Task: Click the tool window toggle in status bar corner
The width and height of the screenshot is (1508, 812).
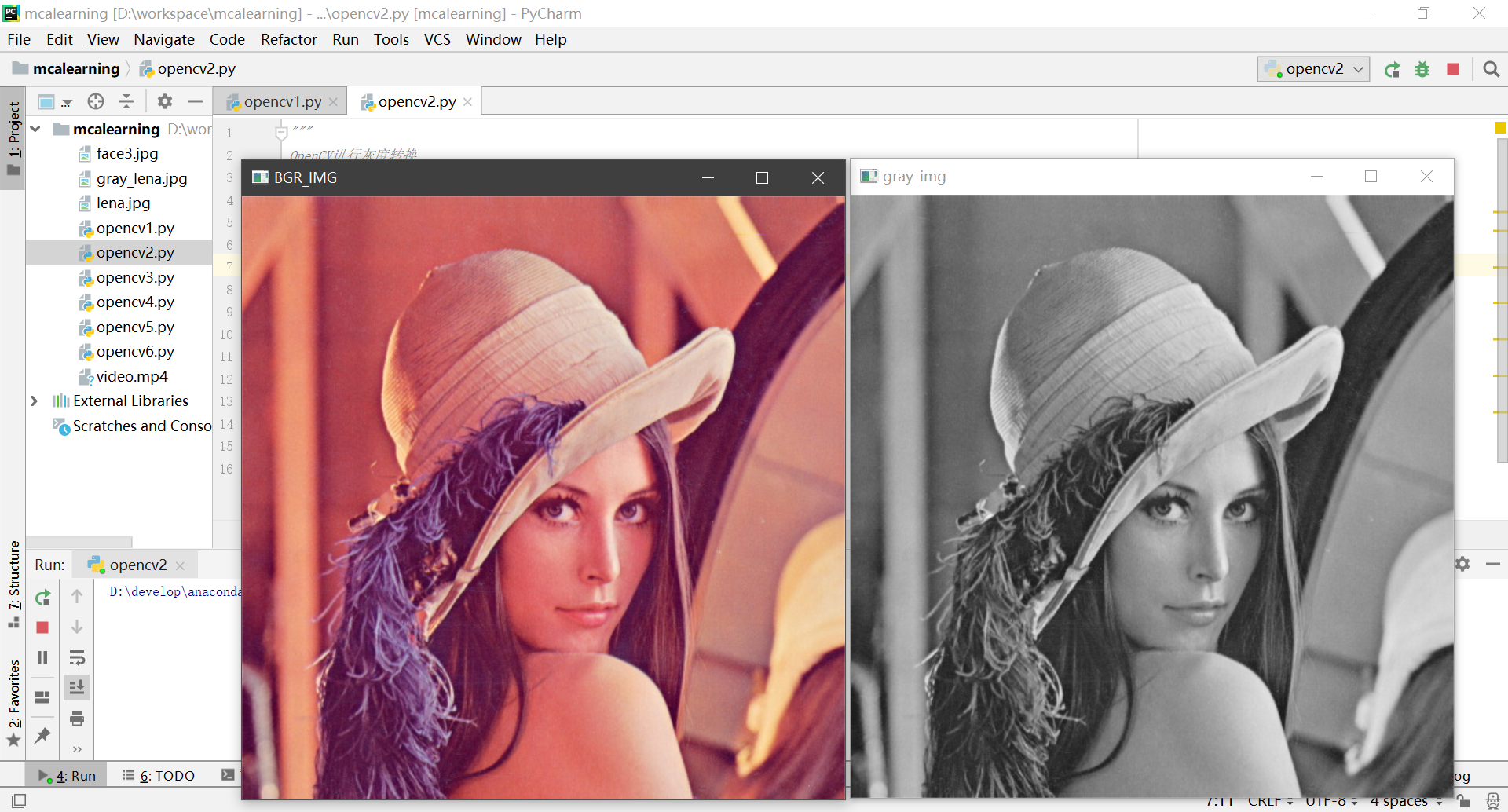Action: [x=19, y=800]
